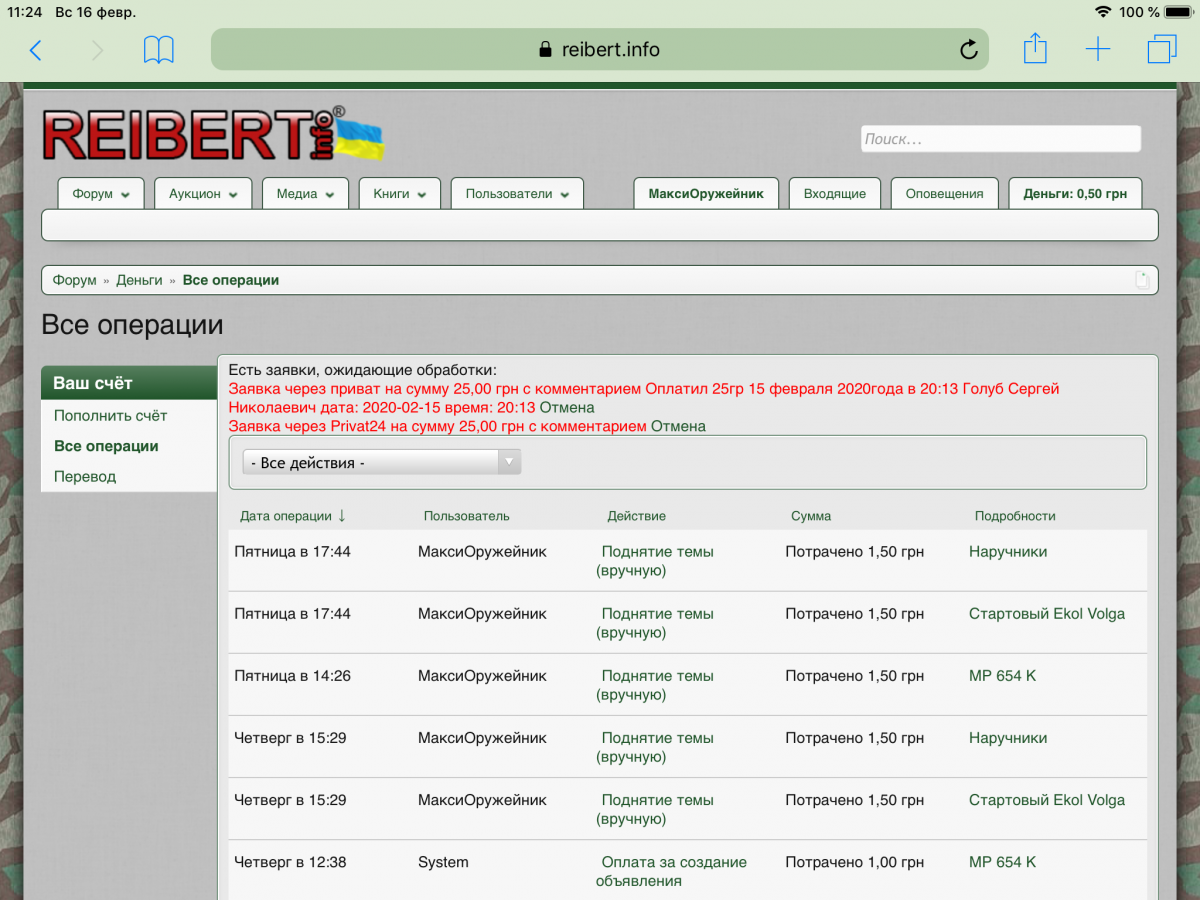1200x900 pixels.
Task: Tap the Safari back arrow
Action: (x=36, y=50)
